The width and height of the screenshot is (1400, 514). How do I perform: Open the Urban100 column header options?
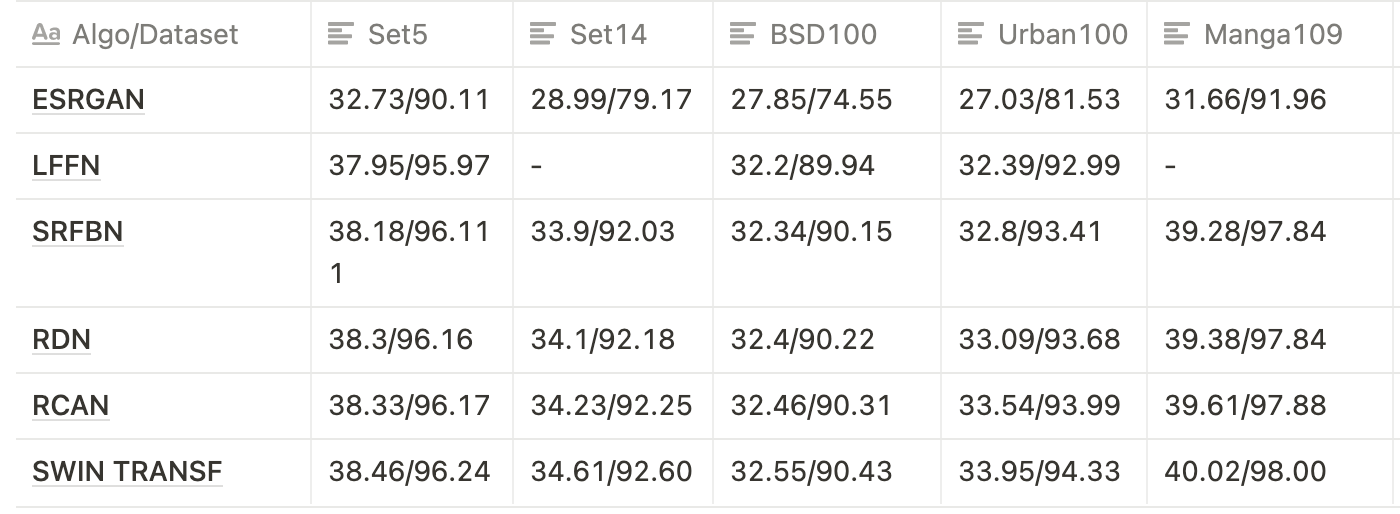[x=1043, y=34]
